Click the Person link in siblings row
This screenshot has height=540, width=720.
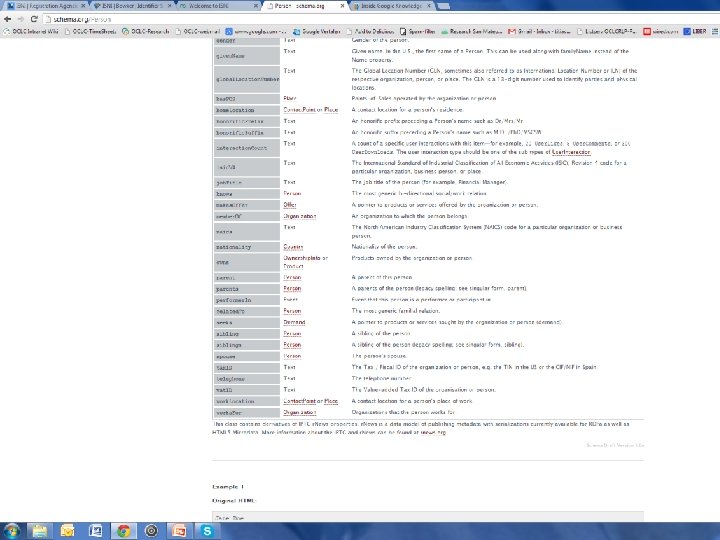tap(292, 345)
